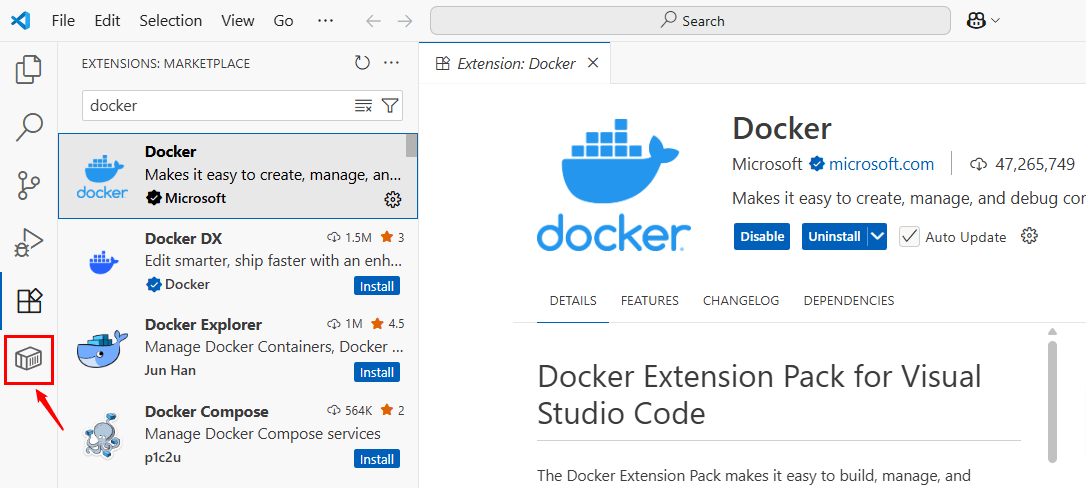
Task: Expand the Uninstall dropdown arrow
Action: click(877, 237)
